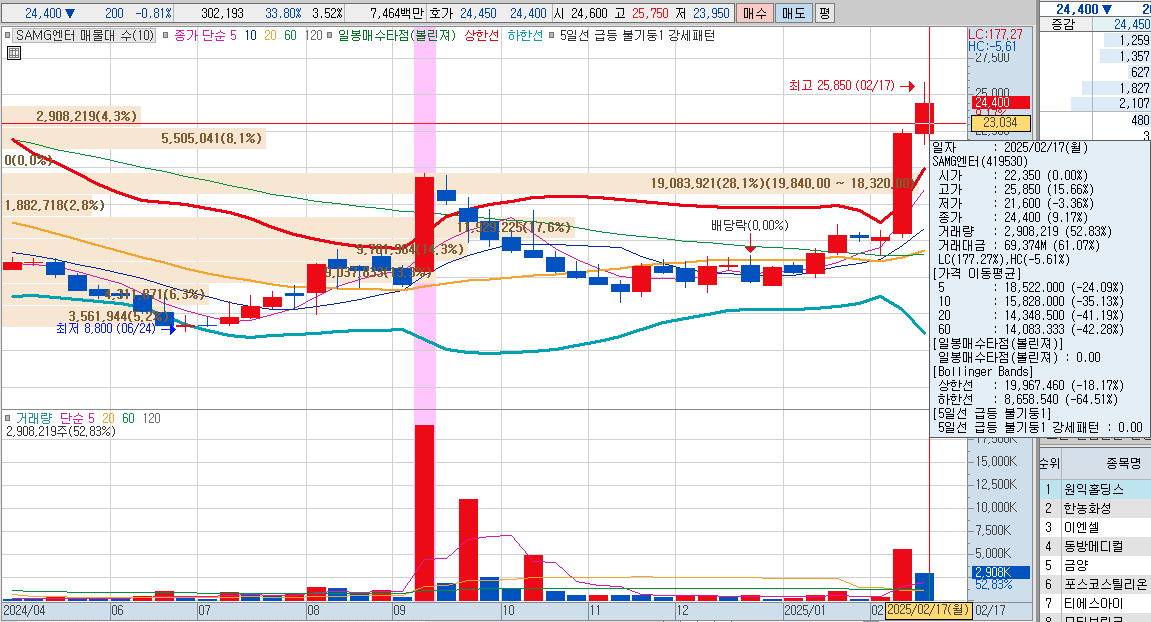Click the 5,505,041(8.1%) volume profile bar label
The height and width of the screenshot is (622, 1151).
coord(211,138)
